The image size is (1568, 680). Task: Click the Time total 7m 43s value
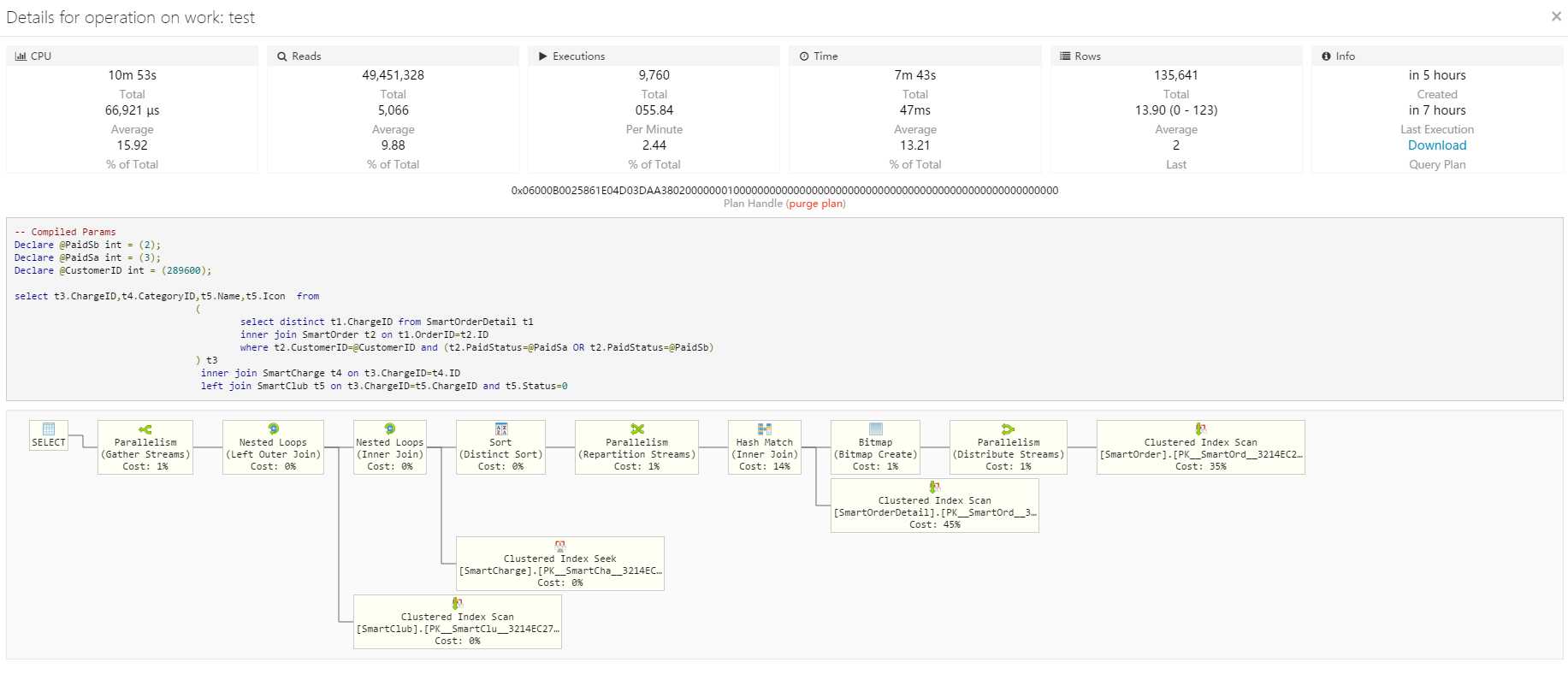[915, 75]
